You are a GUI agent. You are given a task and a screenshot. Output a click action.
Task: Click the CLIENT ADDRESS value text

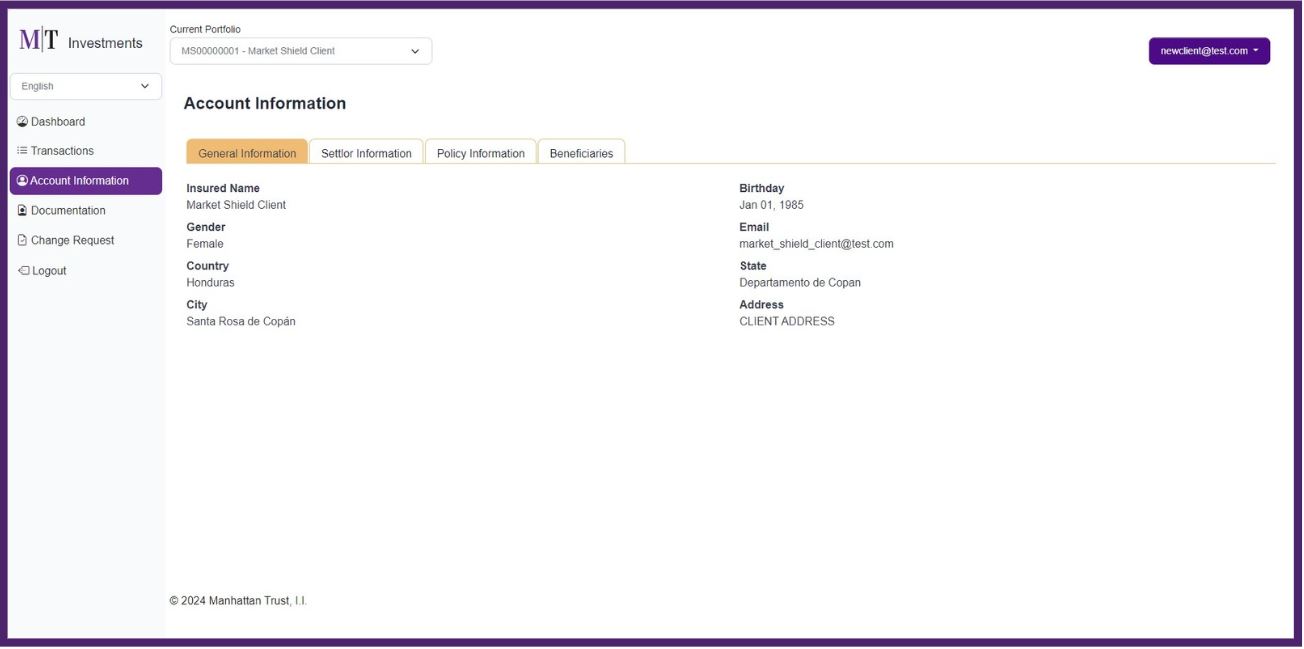click(786, 322)
